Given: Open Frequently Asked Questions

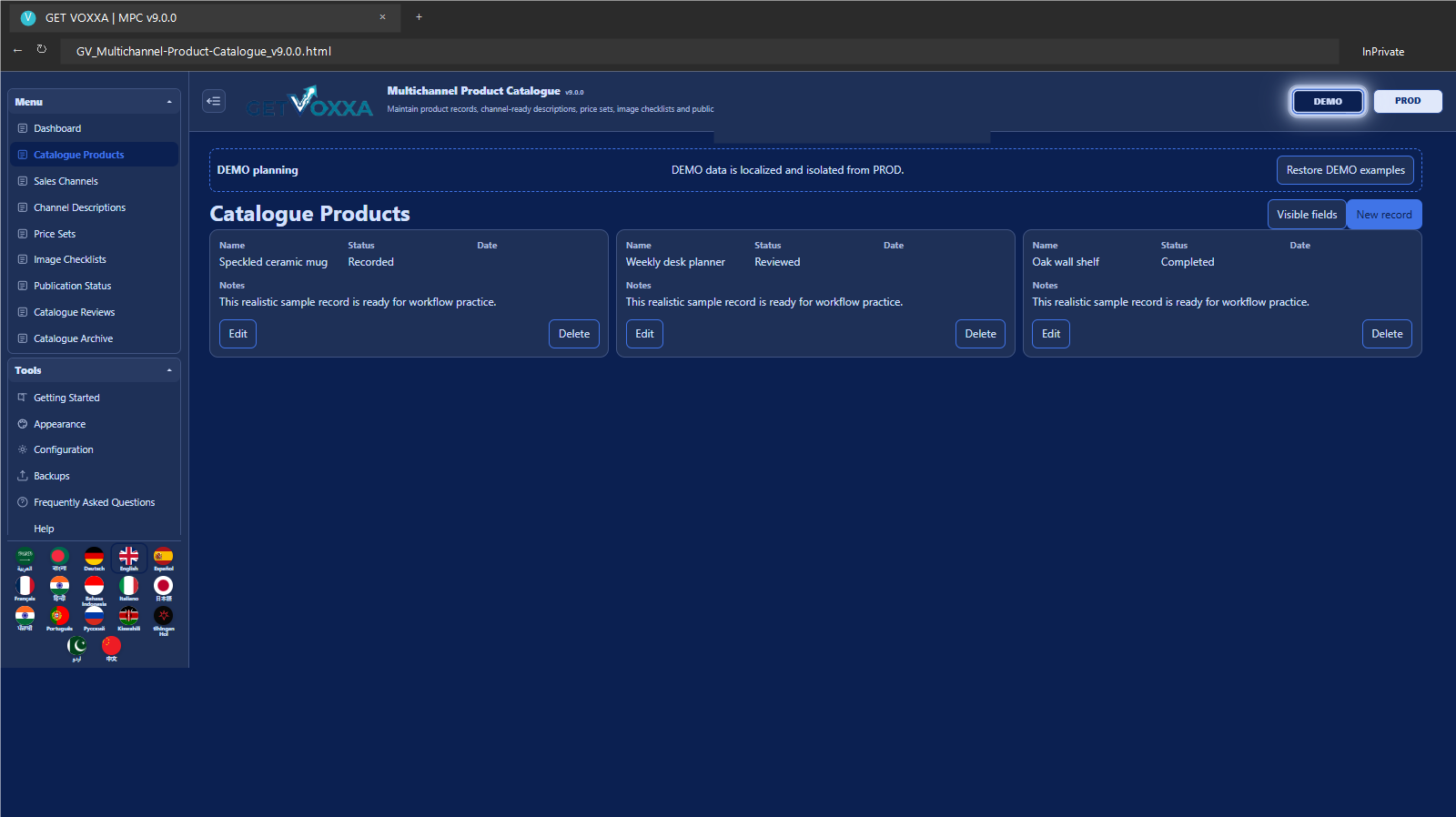Looking at the screenshot, I should (94, 502).
